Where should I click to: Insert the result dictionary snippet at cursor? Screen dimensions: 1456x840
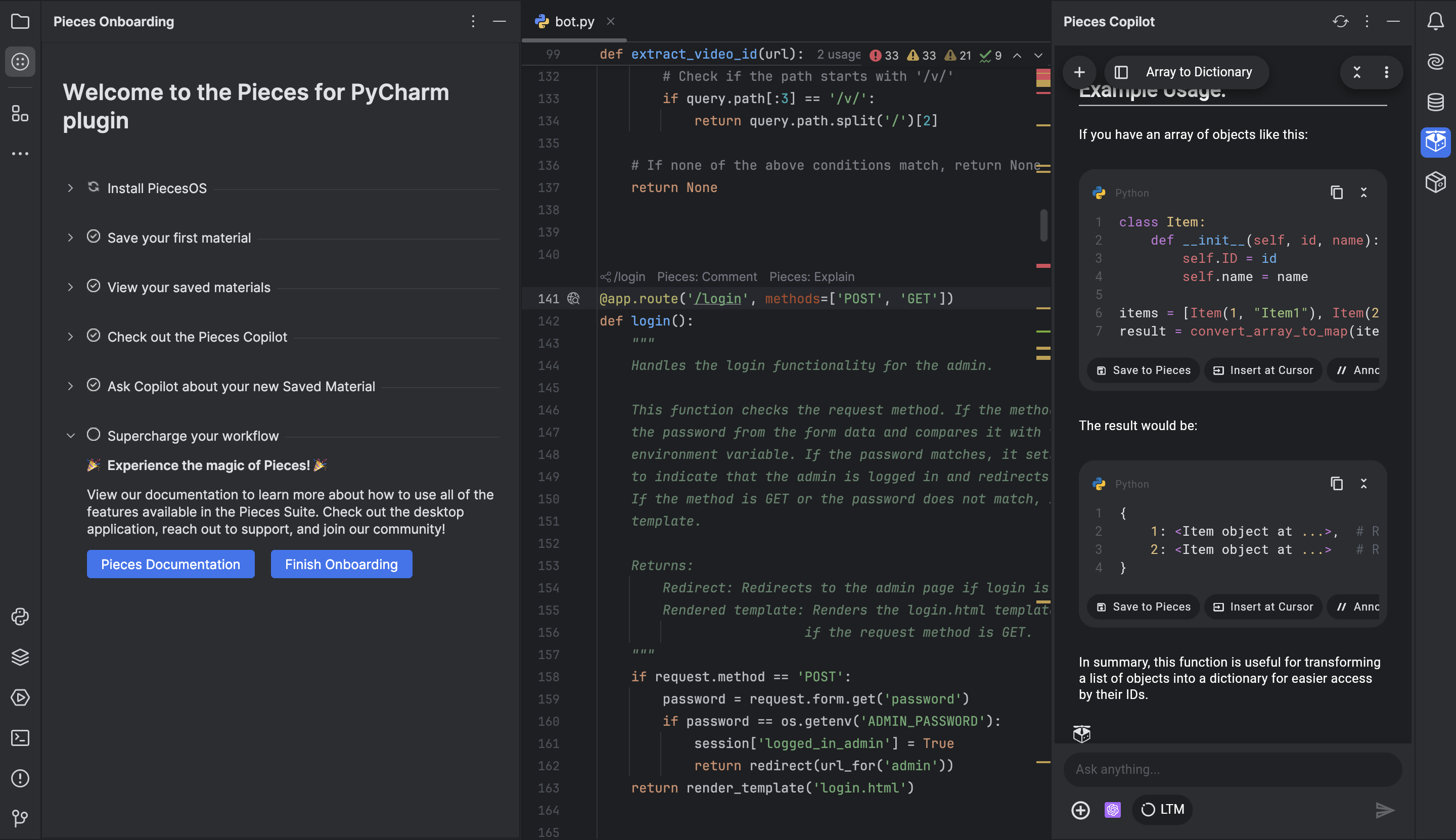pos(1263,606)
